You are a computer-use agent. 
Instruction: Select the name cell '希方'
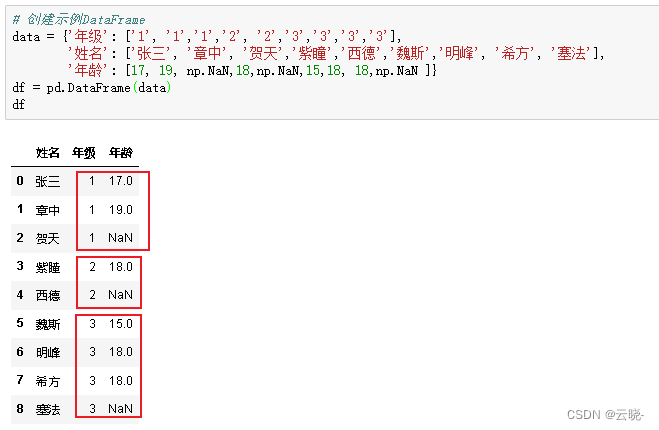[47, 381]
